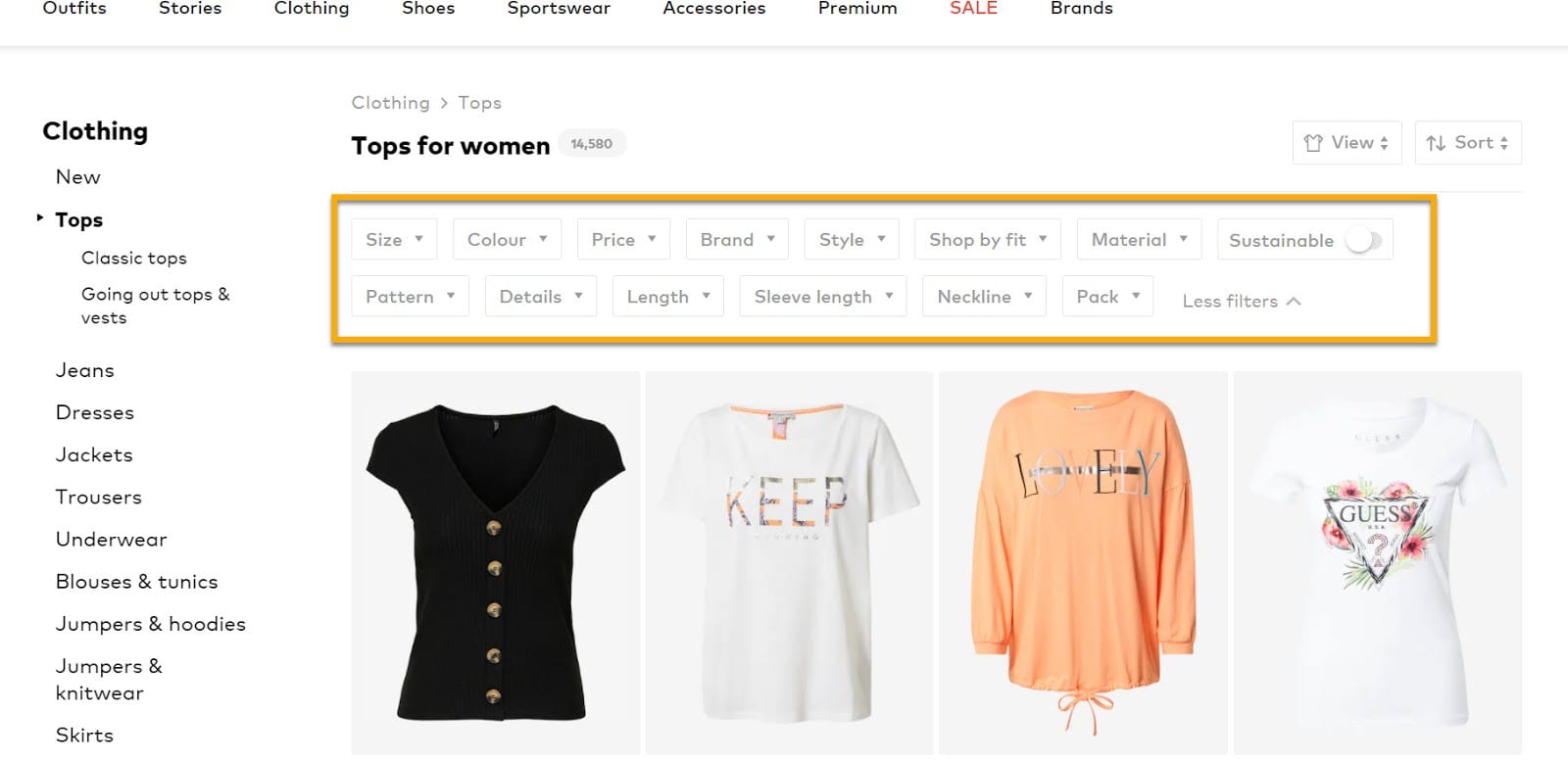Navigate to Jumpers & hoodies category
Screen dimensions: 1568x761
150,624
